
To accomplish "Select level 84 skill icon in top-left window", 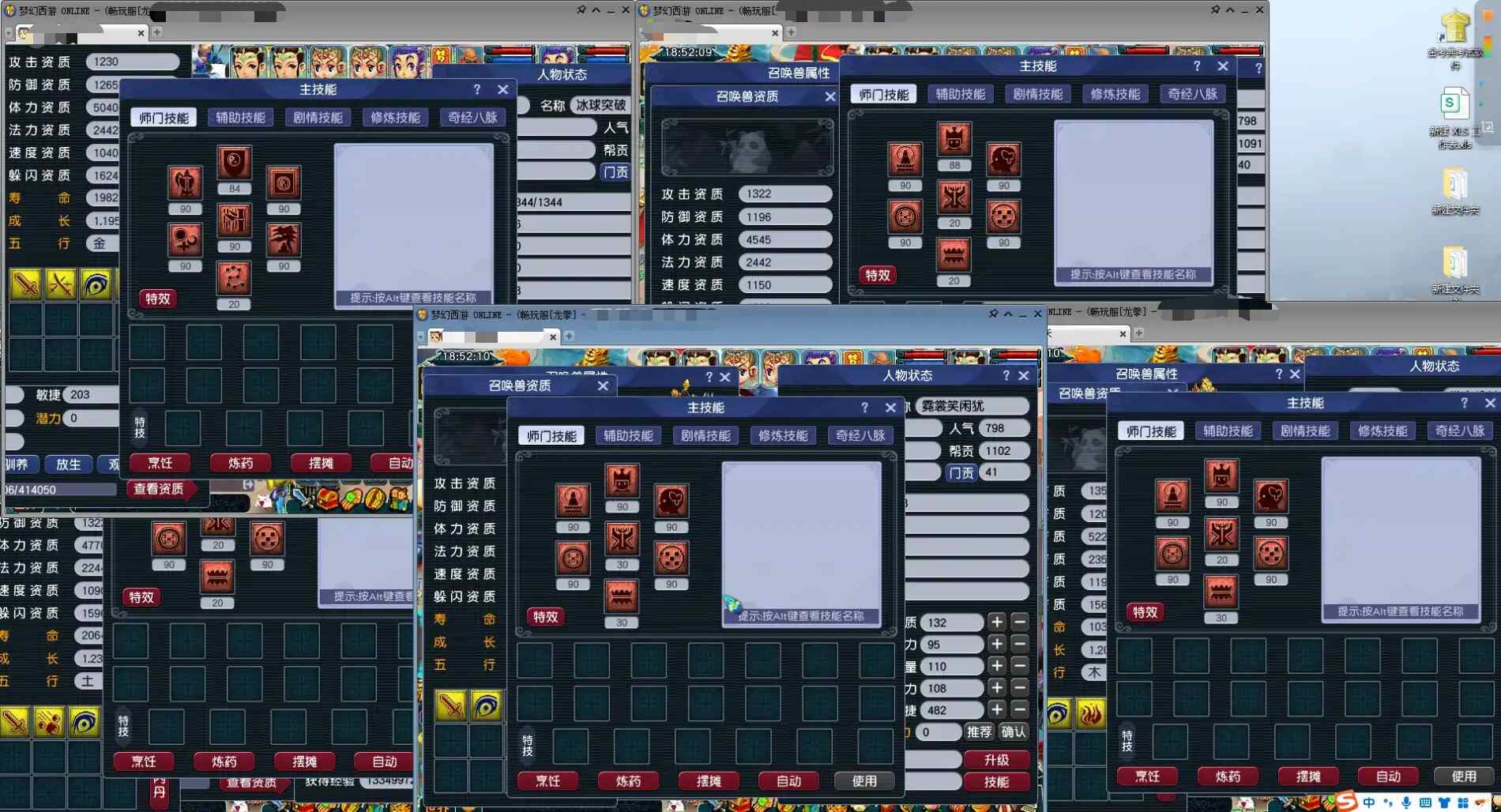I will click(235, 164).
